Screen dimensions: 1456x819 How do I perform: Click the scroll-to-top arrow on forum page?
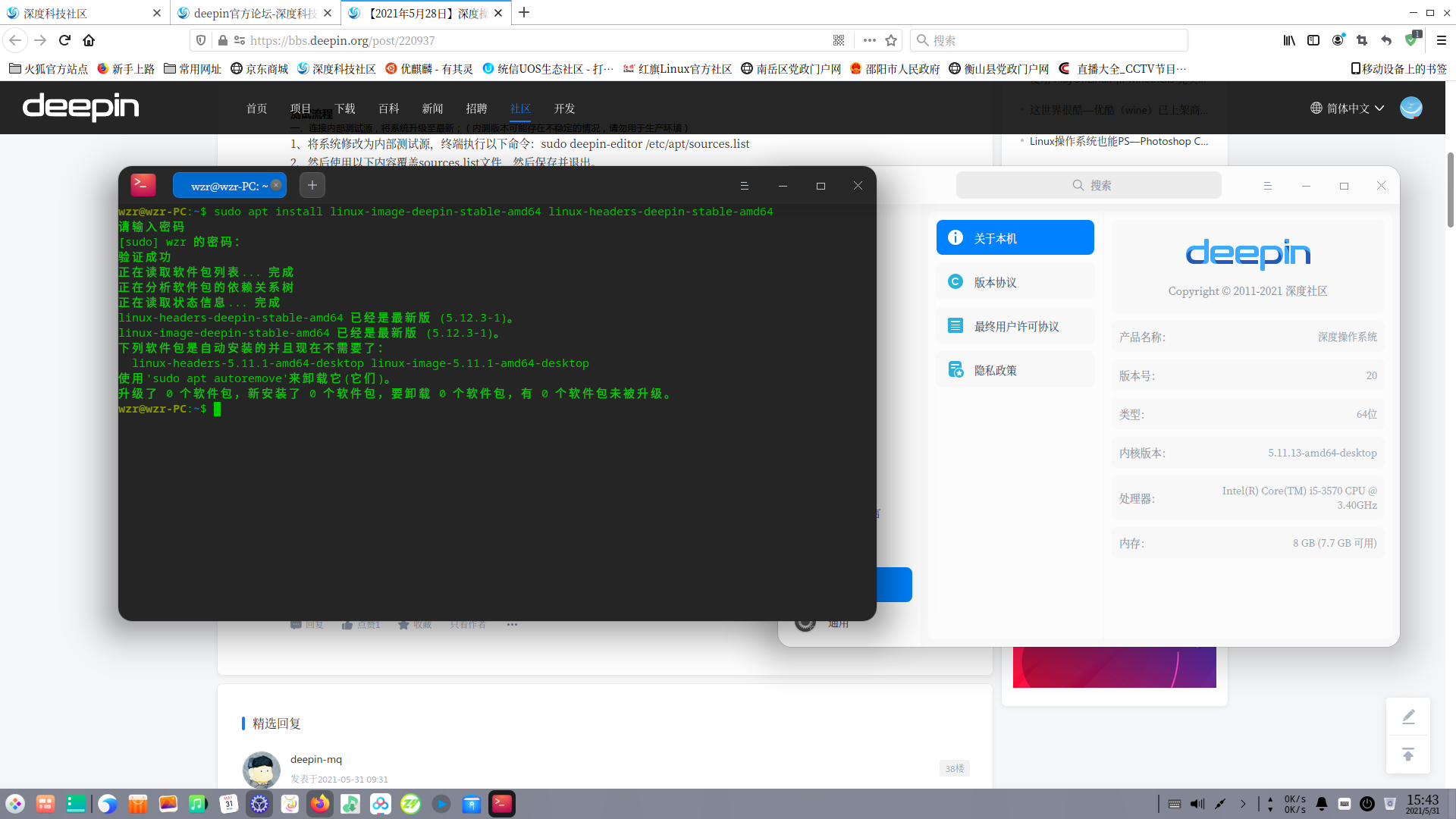pos(1408,755)
